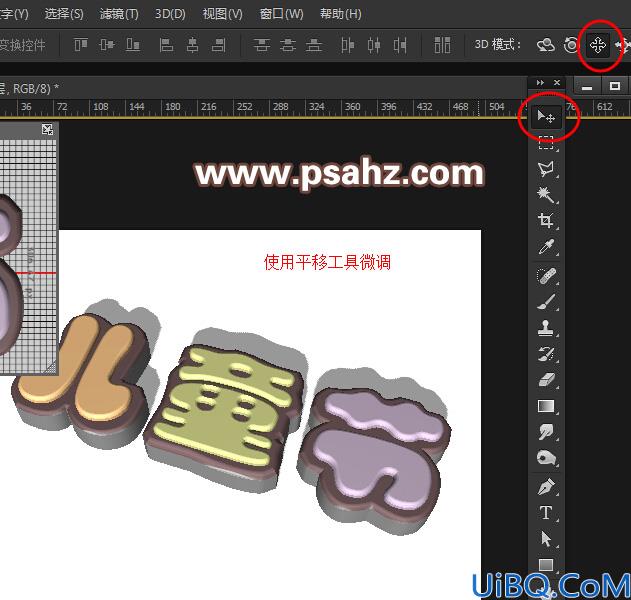This screenshot has height=600, width=631.
Task: Open the 视图(V) menu
Action: [x=223, y=14]
